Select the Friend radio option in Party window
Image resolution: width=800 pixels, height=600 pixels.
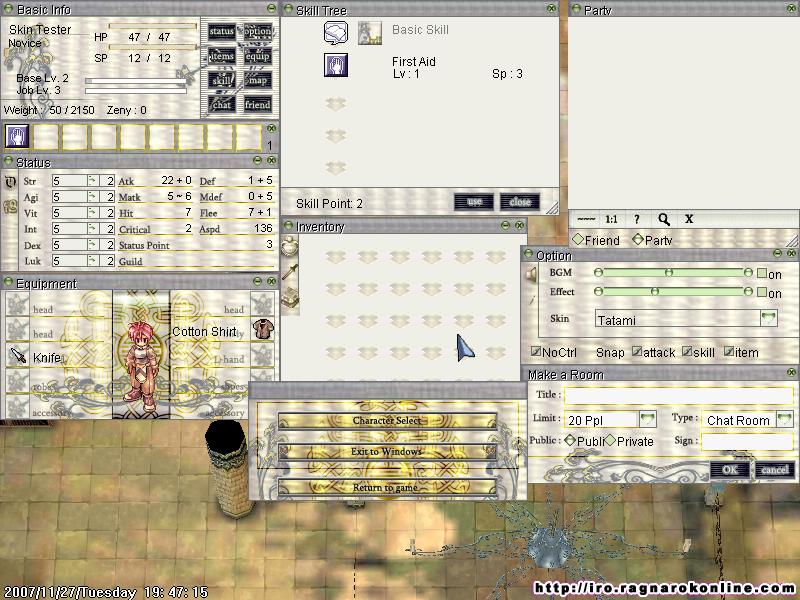(578, 239)
